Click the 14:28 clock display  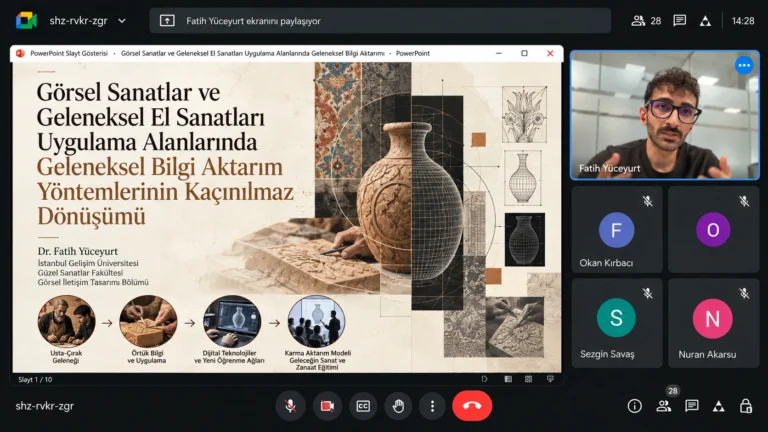pos(743,21)
